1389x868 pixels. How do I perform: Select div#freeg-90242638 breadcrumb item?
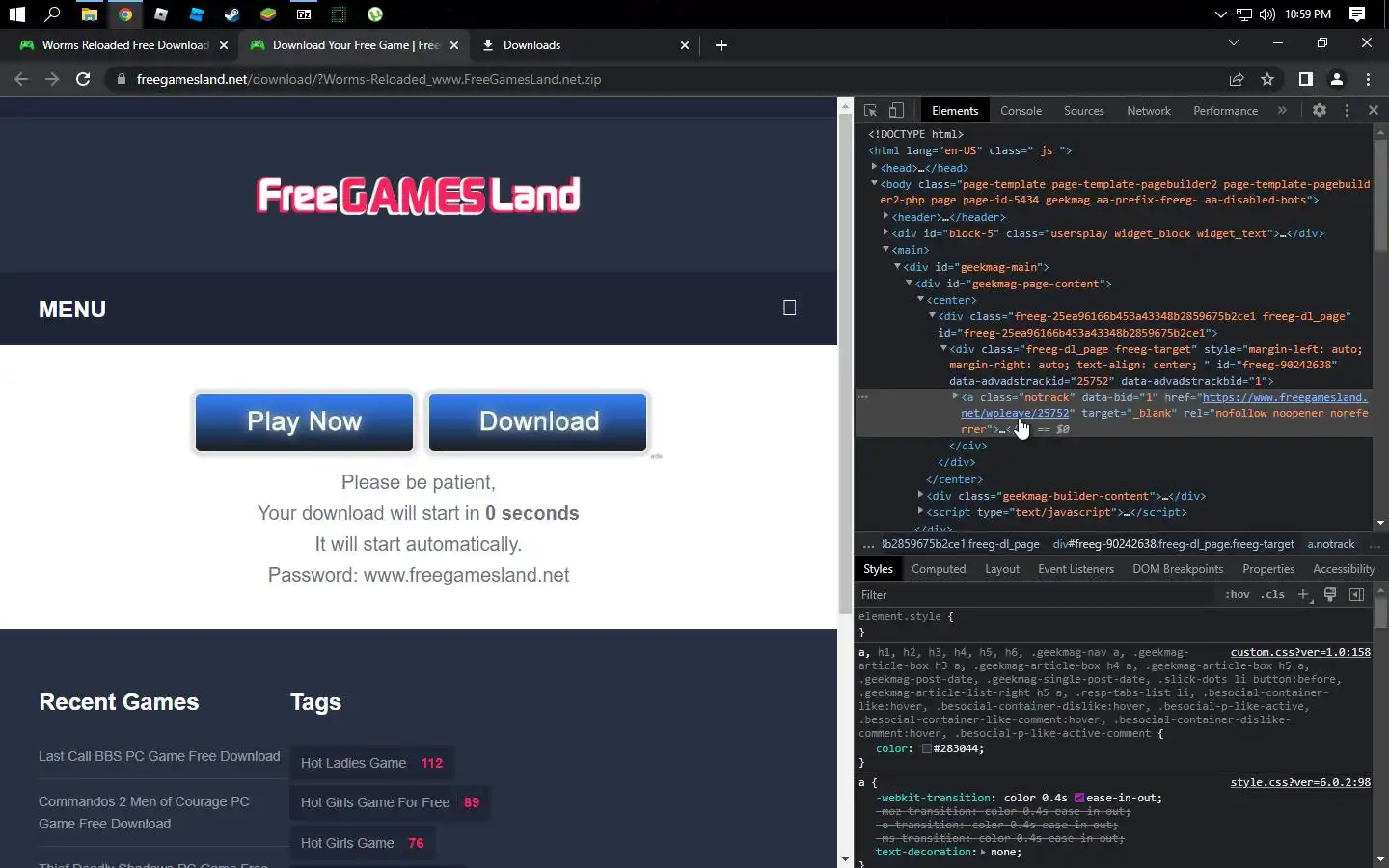tap(1173, 544)
